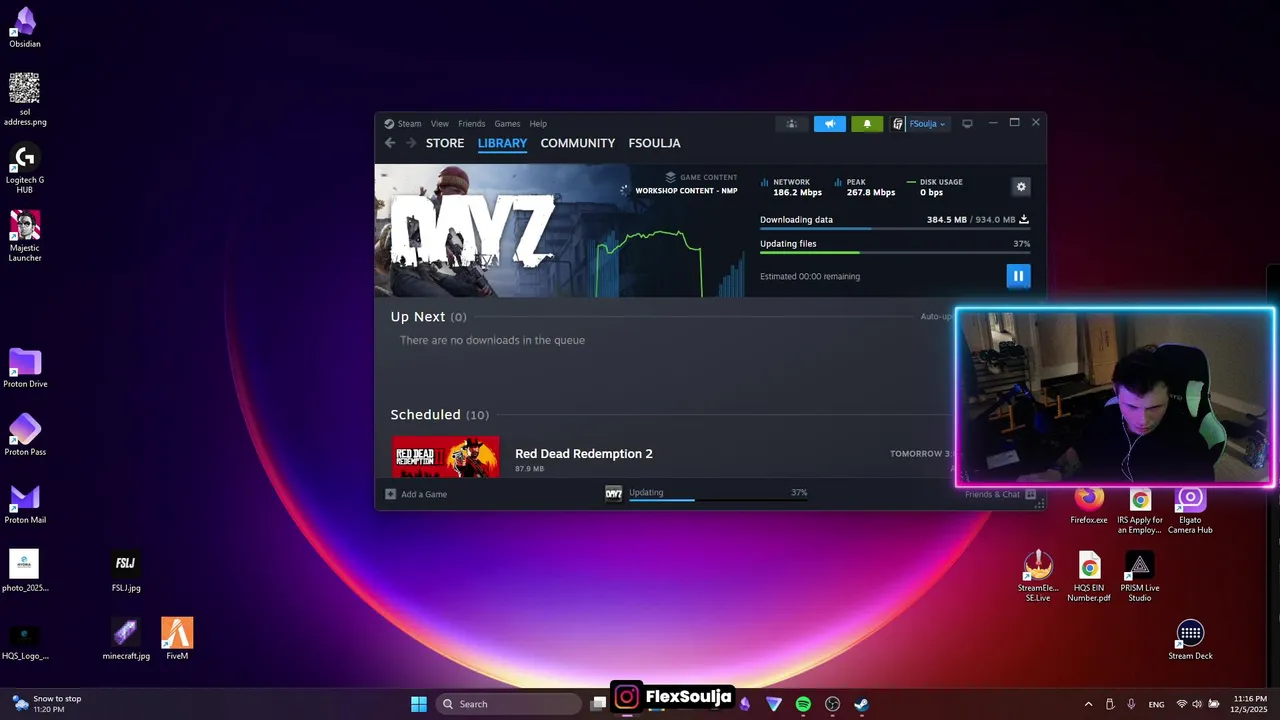This screenshot has height=720, width=1280.
Task: Click the Game Content layers icon
Action: point(671,177)
